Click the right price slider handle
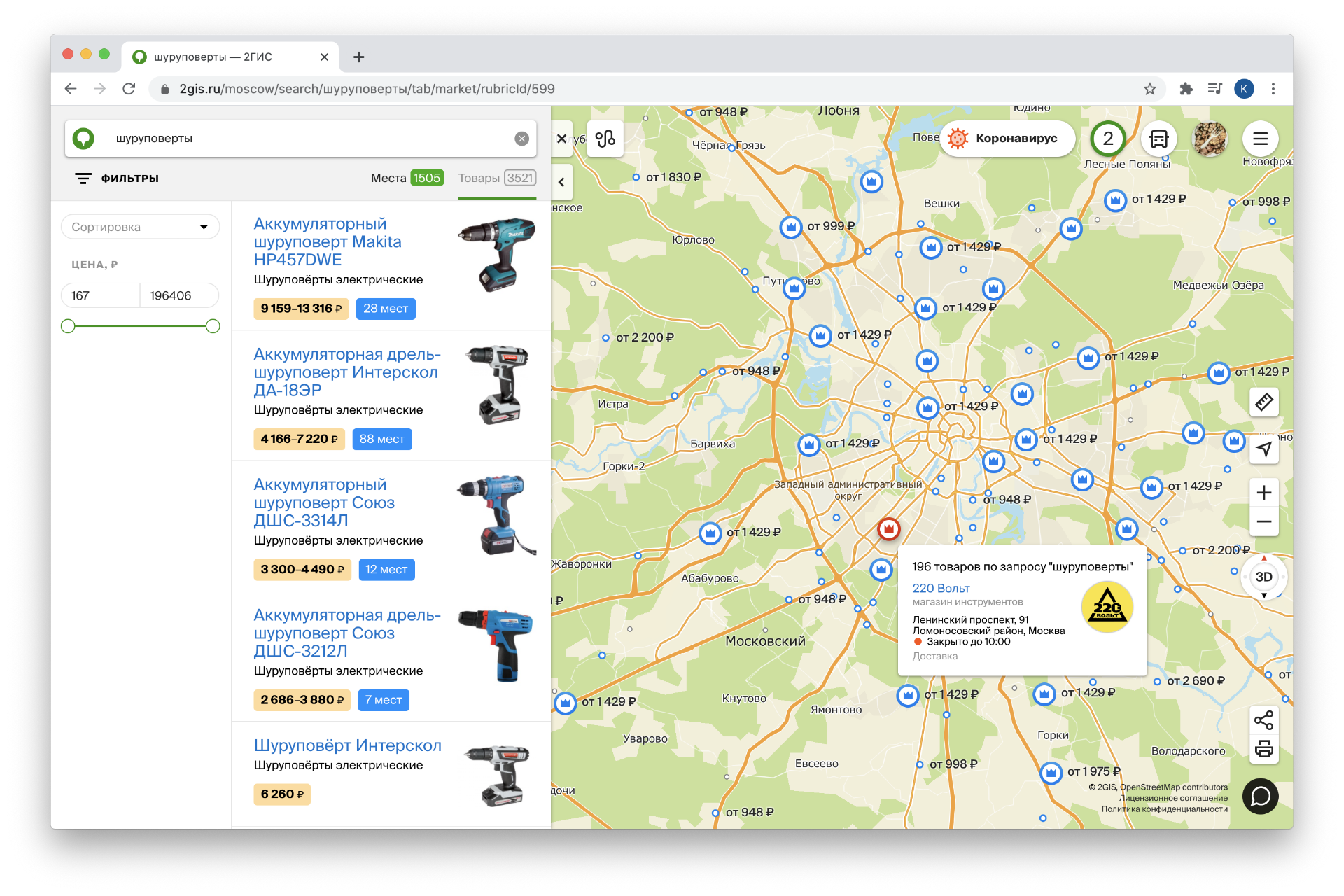The height and width of the screenshot is (896, 1344). click(x=213, y=326)
